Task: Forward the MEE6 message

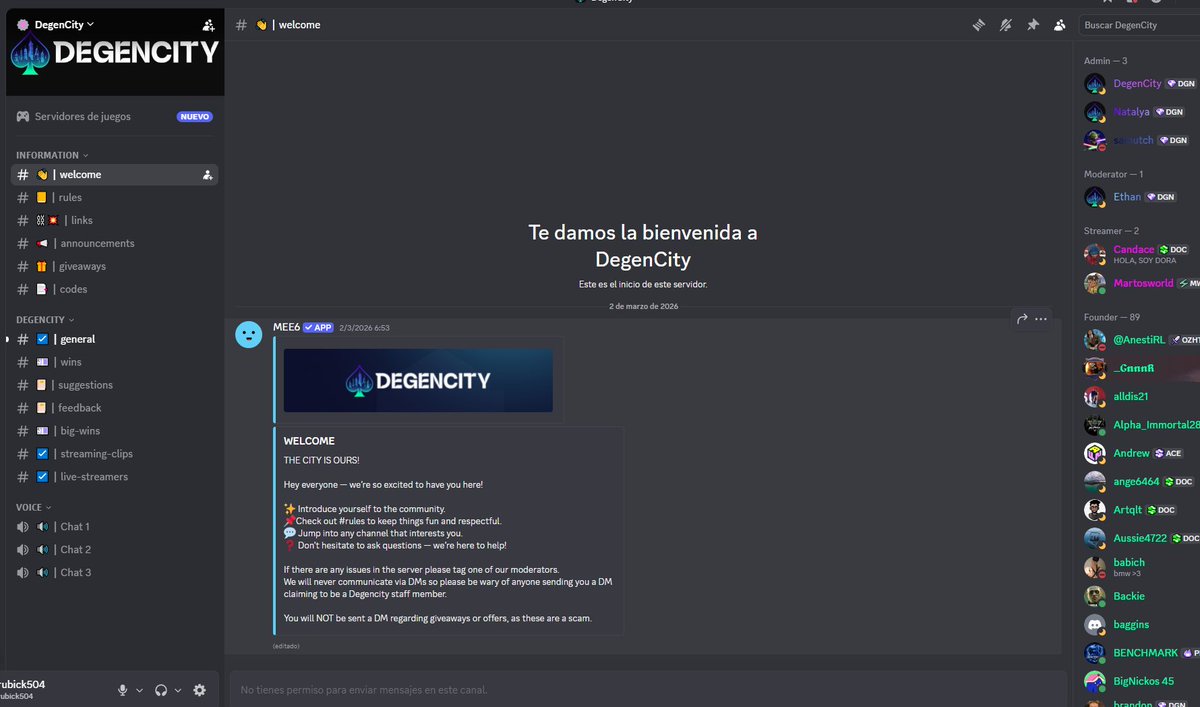Action: click(x=1022, y=319)
